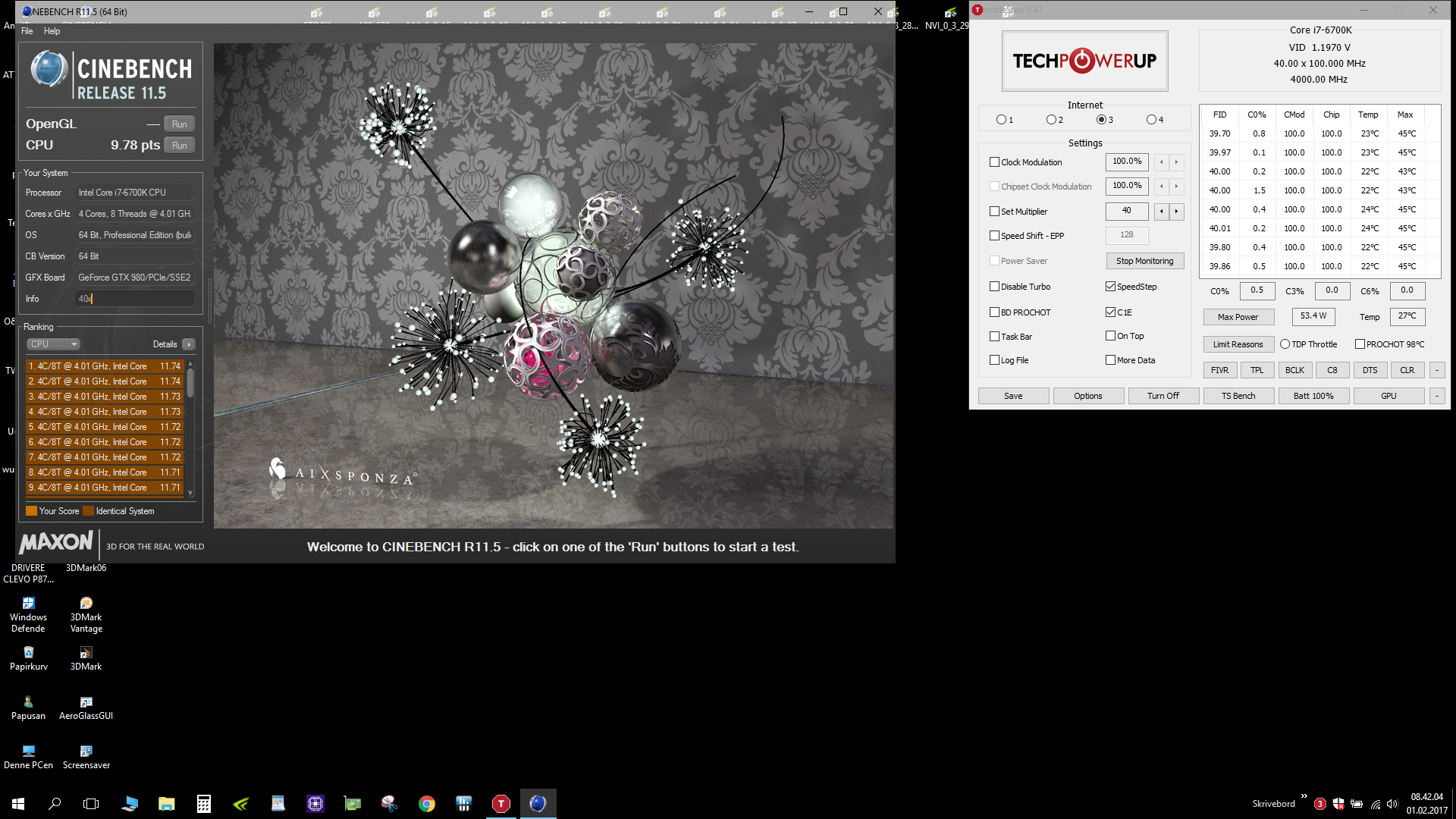Open the C8 states button
The width and height of the screenshot is (1456, 819).
tap(1332, 370)
